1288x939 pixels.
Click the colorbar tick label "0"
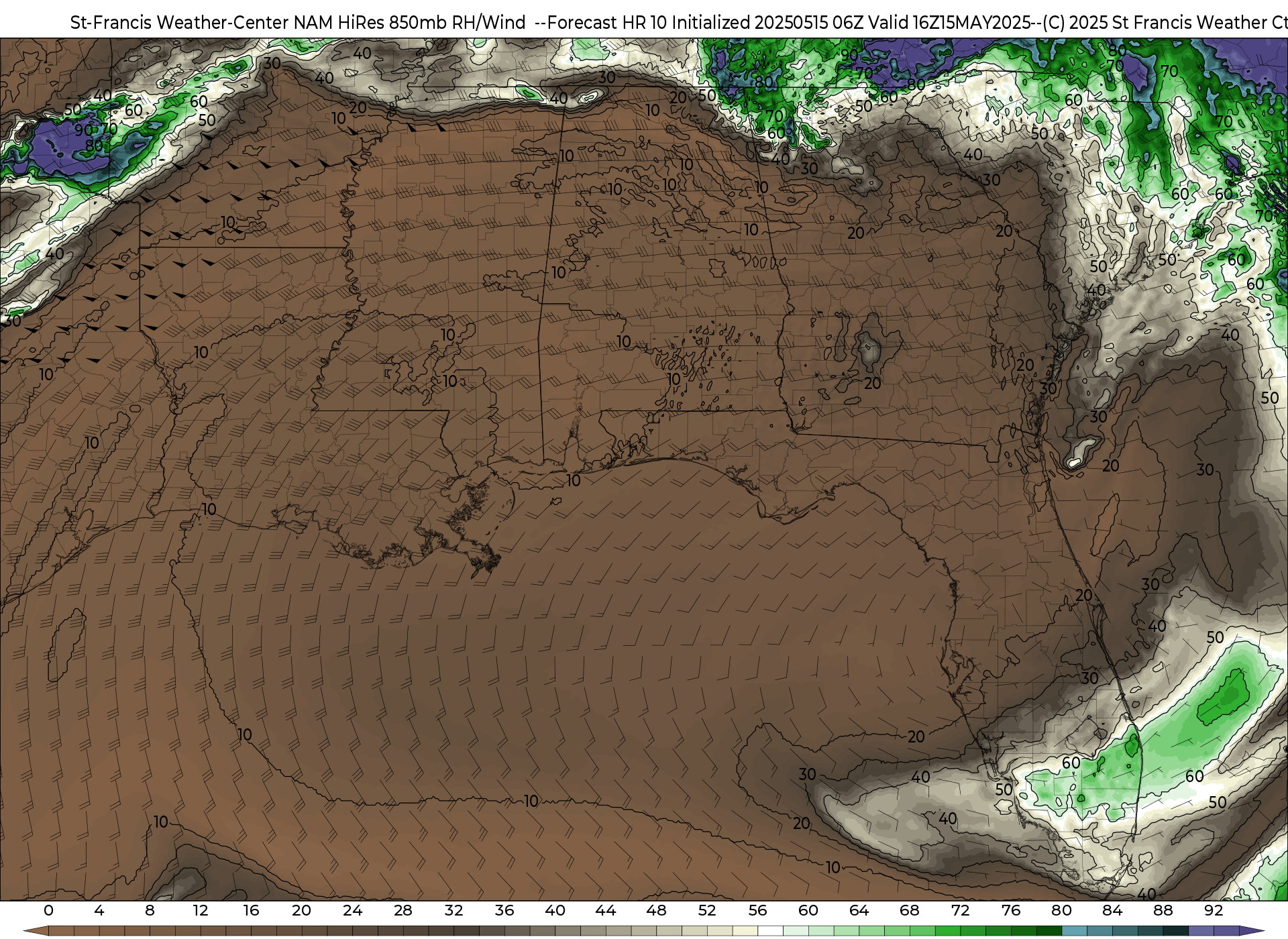(48, 910)
